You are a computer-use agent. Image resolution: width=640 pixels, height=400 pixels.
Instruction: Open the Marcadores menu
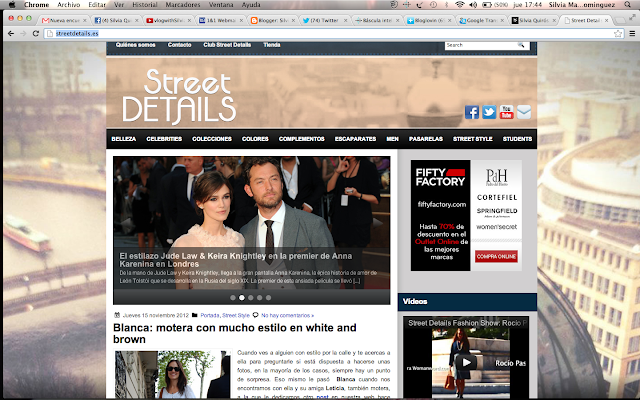[x=183, y=5]
